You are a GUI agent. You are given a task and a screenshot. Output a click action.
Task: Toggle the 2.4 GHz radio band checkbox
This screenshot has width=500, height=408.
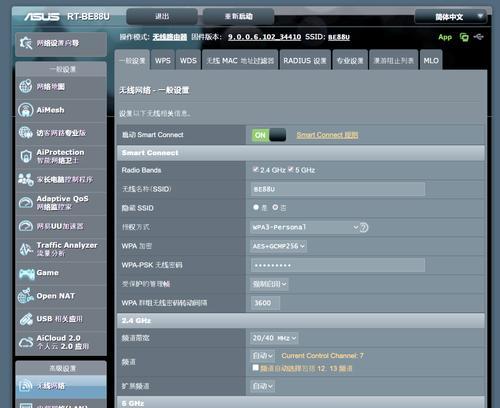coord(256,169)
